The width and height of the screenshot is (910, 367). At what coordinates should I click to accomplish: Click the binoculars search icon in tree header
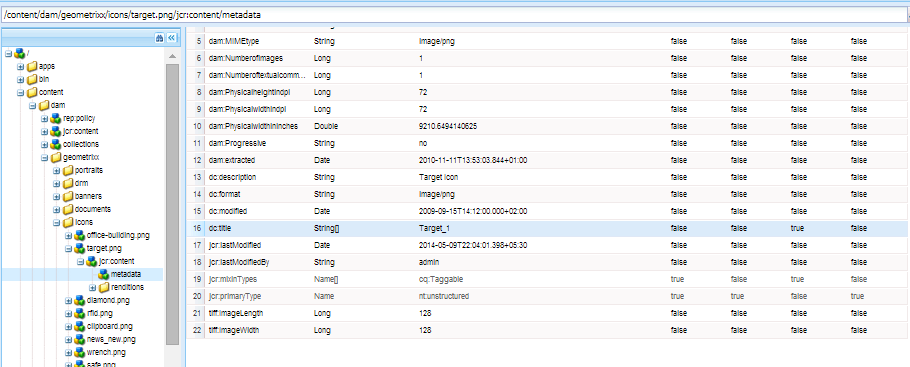click(x=159, y=37)
